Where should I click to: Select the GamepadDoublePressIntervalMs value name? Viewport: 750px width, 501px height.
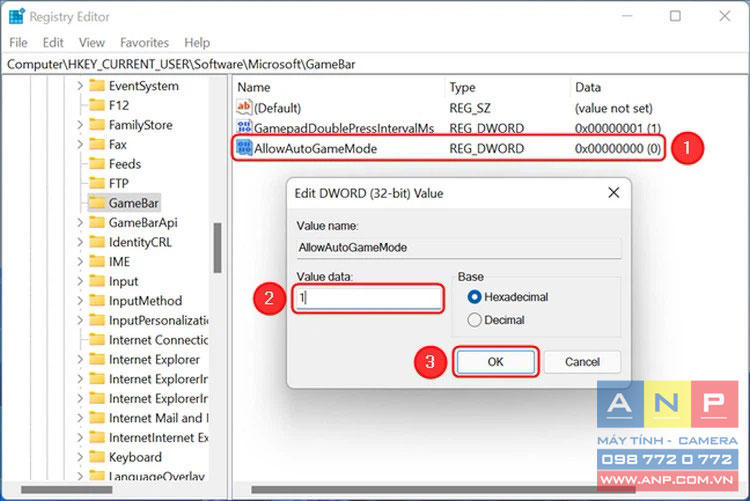click(344, 128)
